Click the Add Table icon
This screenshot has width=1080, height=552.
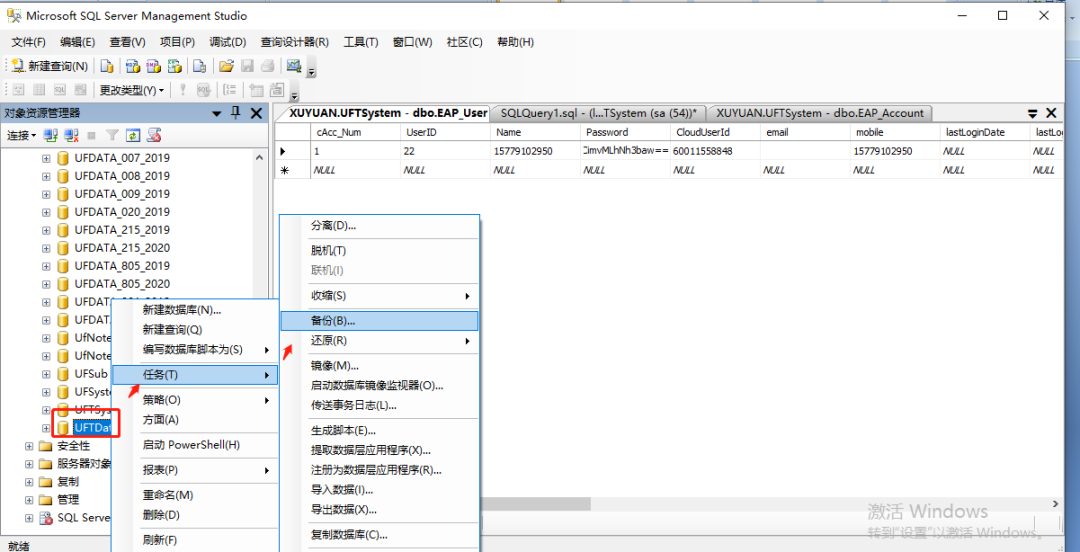[256, 90]
